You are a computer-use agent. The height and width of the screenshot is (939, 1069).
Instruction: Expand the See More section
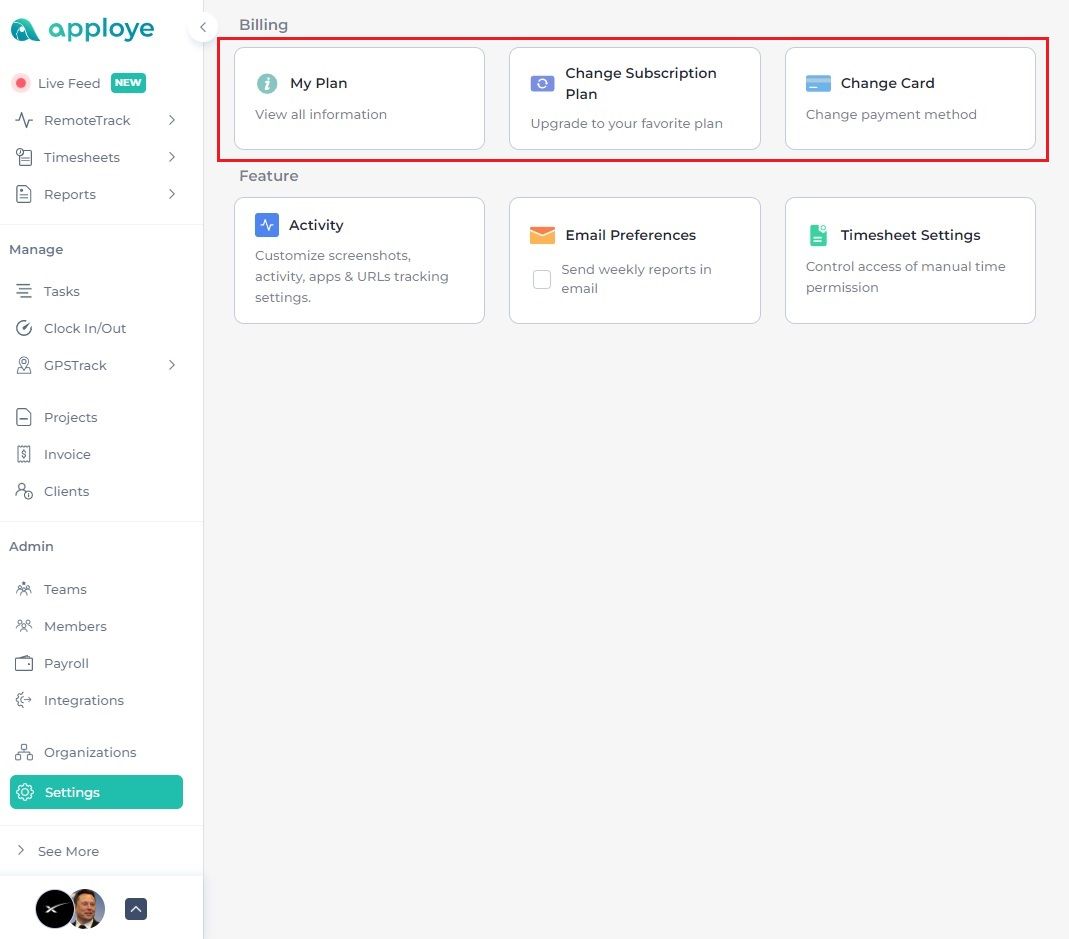pos(68,851)
